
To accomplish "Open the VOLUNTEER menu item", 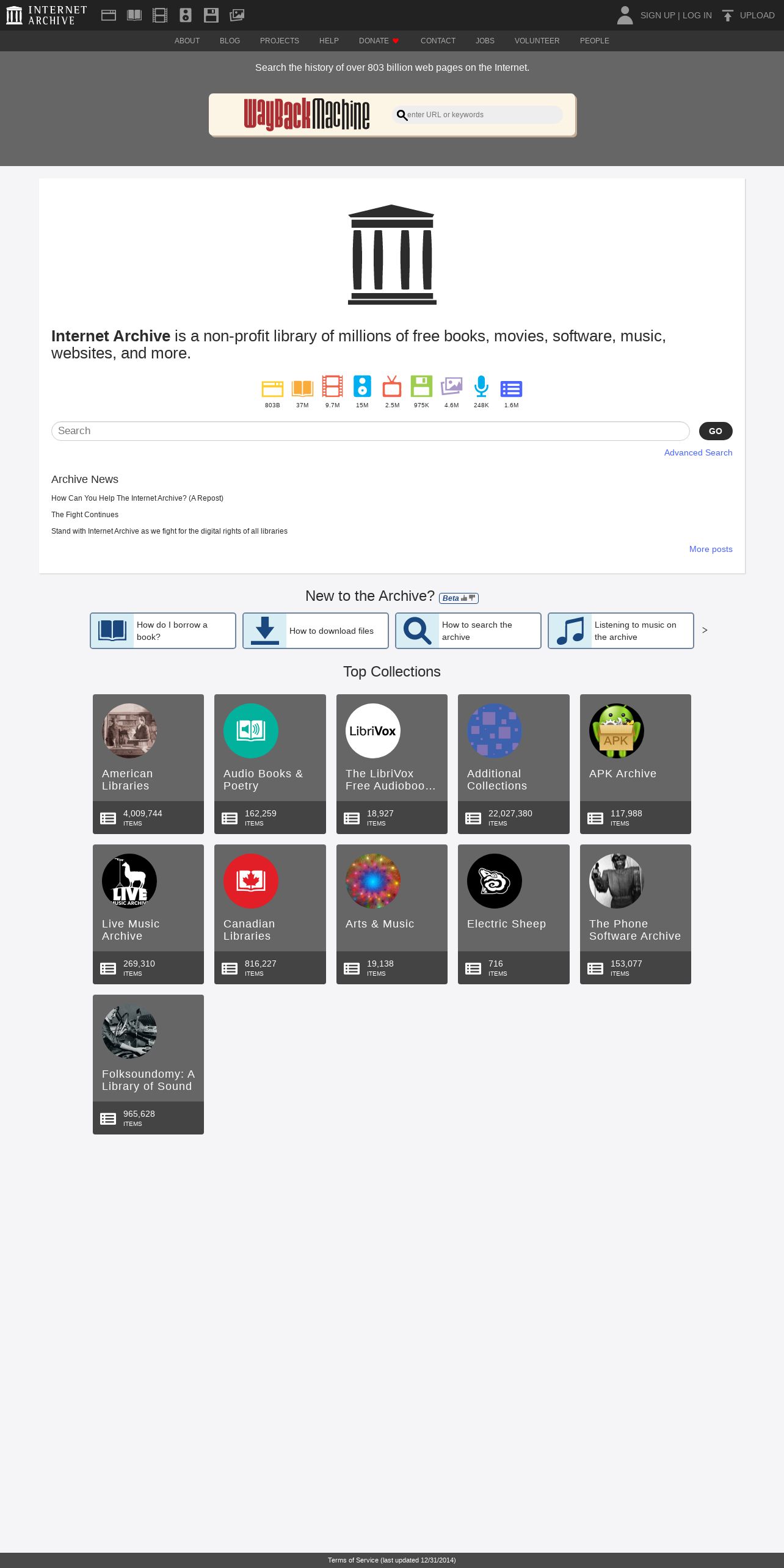I will 537,41.
